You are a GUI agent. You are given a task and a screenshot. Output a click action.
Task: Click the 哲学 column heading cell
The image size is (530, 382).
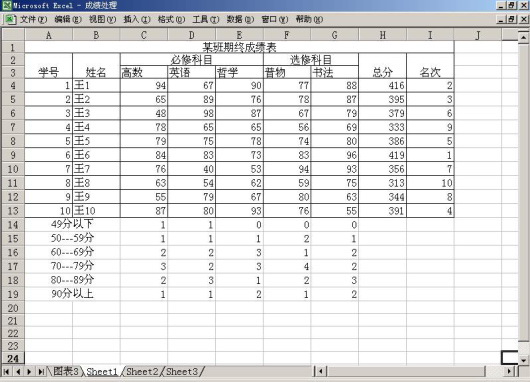coord(239,72)
